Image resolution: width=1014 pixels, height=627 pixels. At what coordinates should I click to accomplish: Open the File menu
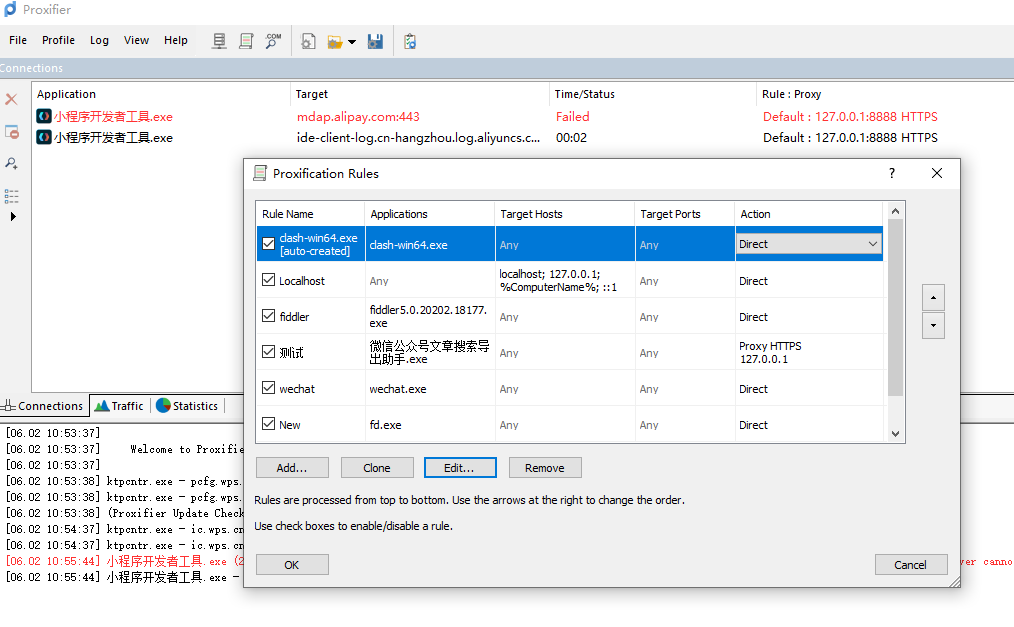pyautogui.click(x=18, y=40)
